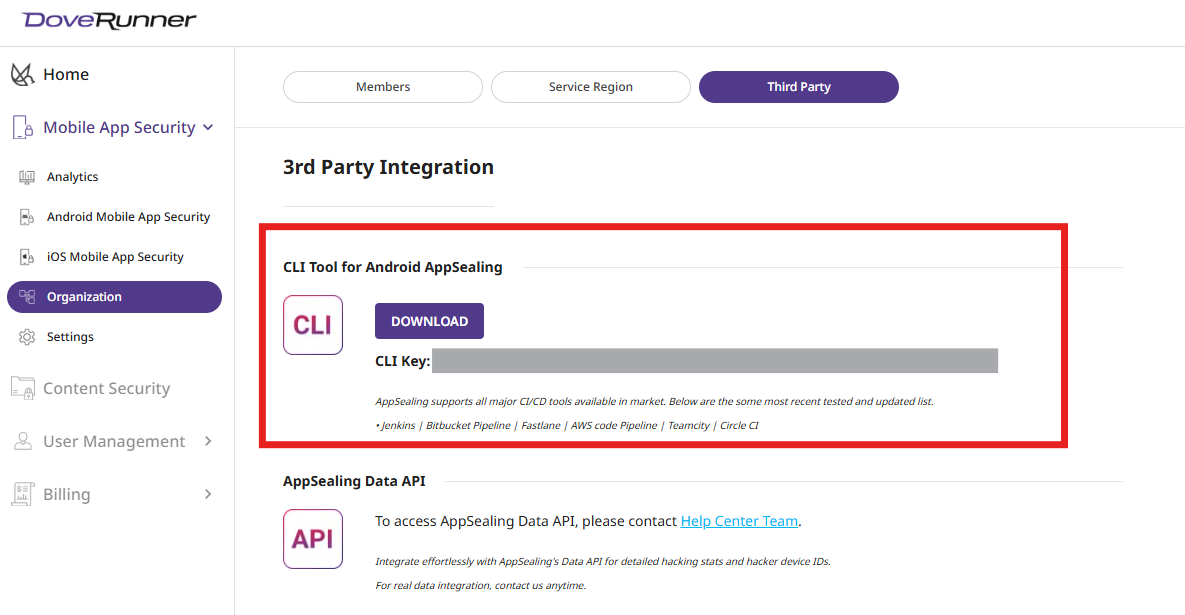The height and width of the screenshot is (615, 1185).
Task: Open the Service Region tab
Action: 590,87
